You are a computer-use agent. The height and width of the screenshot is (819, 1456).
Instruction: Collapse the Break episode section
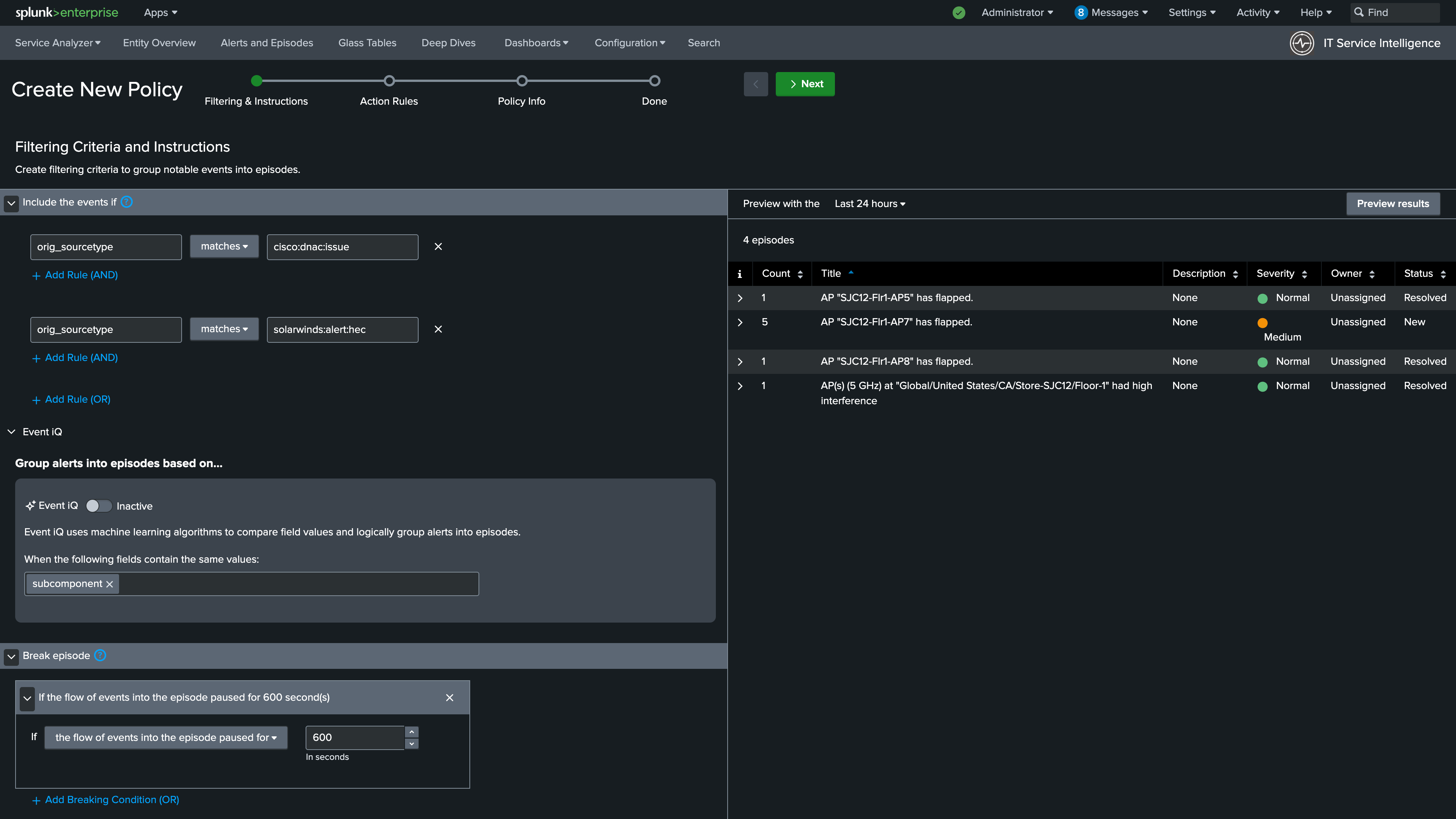pos(11,656)
